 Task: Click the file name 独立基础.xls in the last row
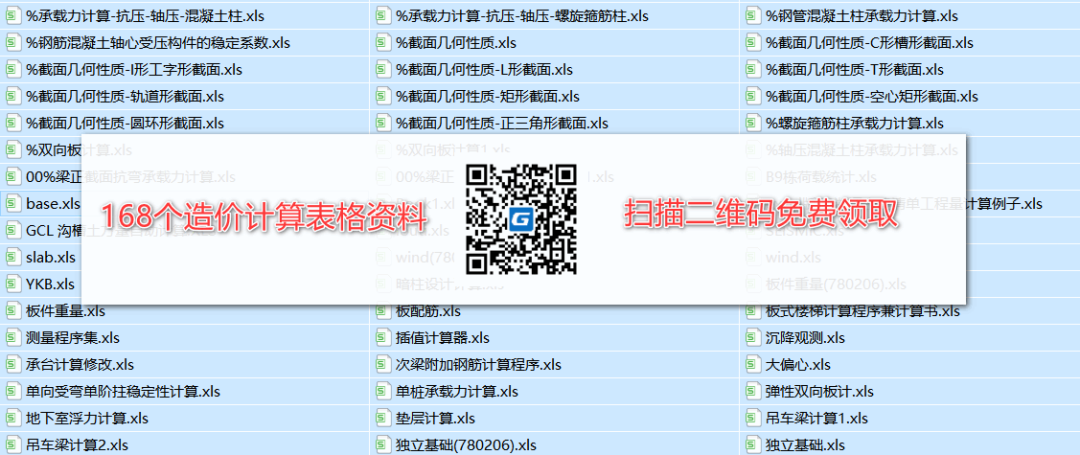coord(805,445)
